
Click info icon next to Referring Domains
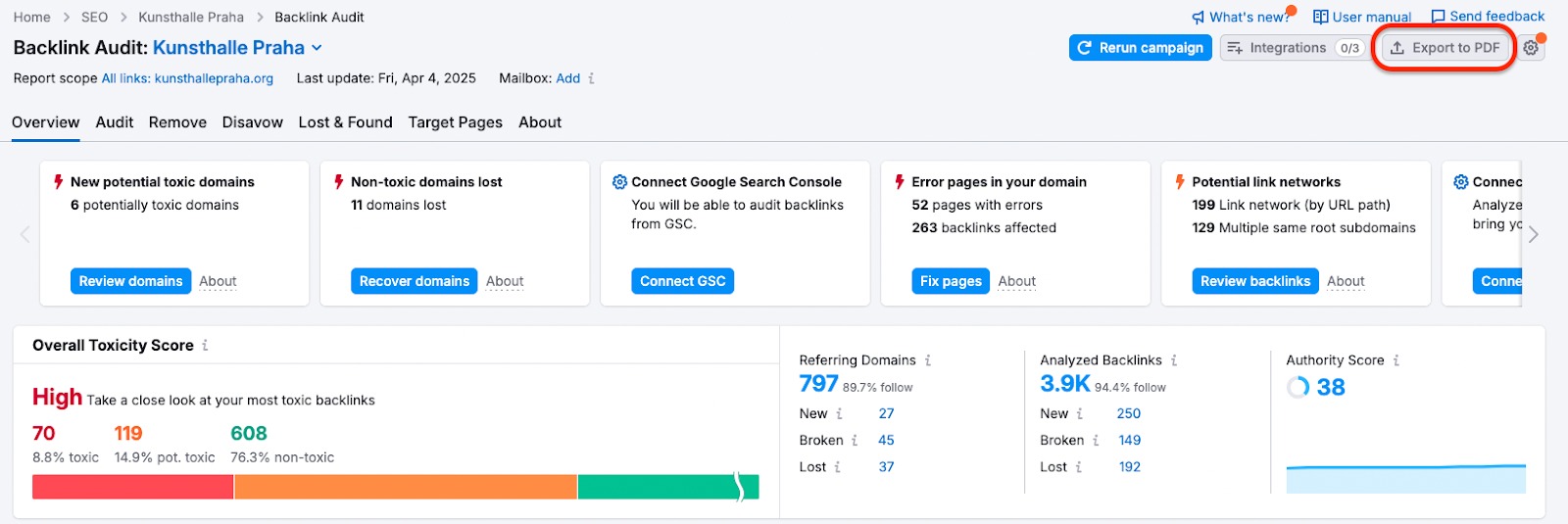point(928,360)
